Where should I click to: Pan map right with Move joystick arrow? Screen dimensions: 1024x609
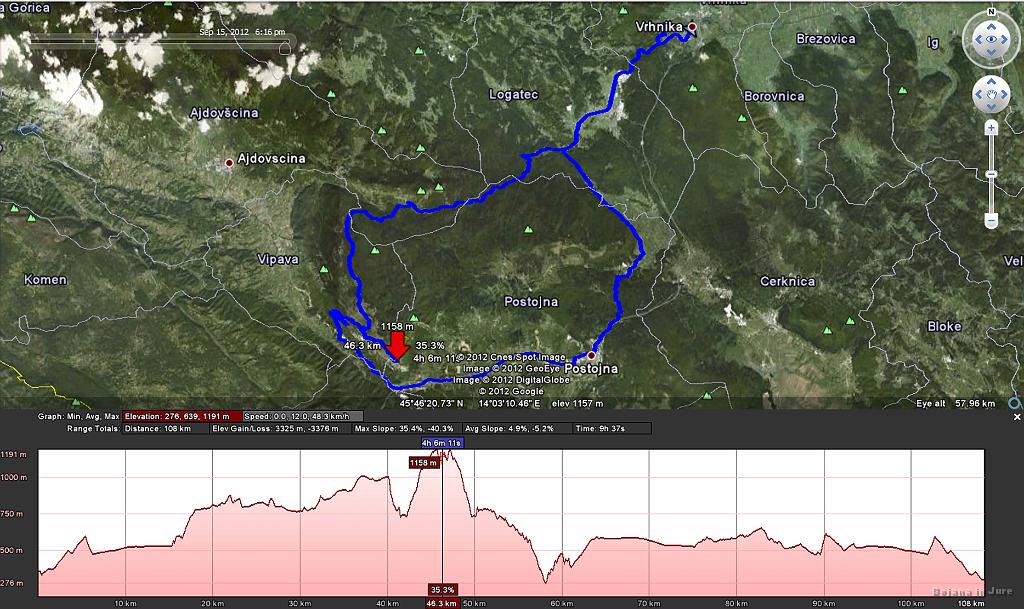click(x=1005, y=95)
